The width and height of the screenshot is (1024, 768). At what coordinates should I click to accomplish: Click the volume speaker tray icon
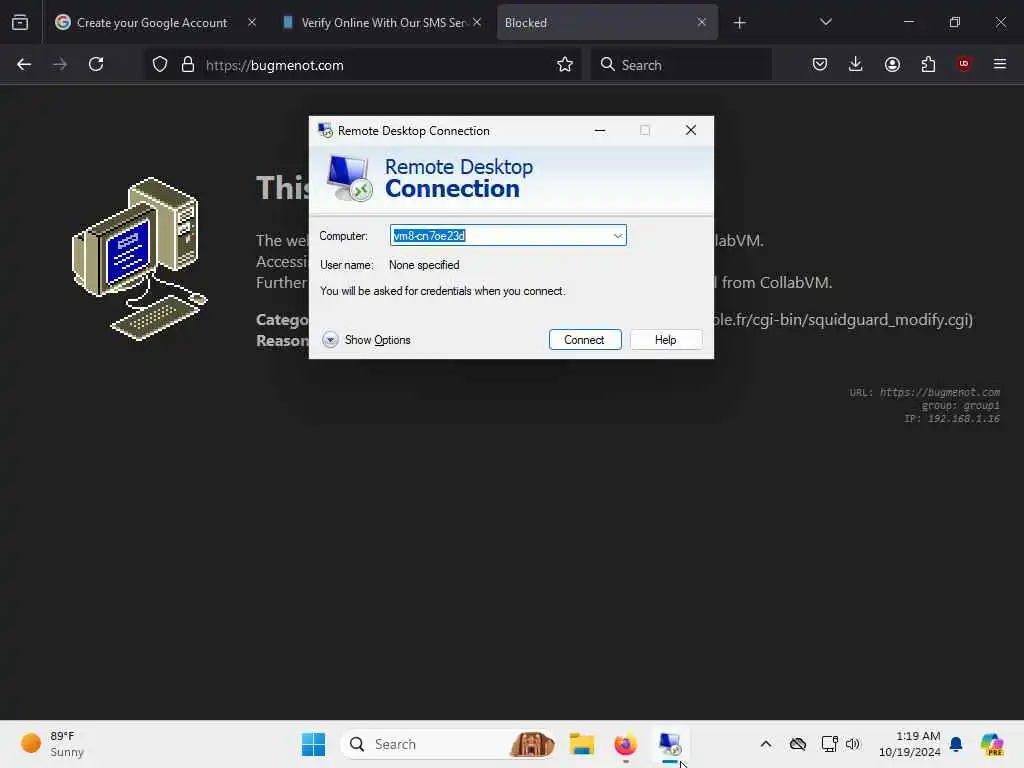pos(853,744)
